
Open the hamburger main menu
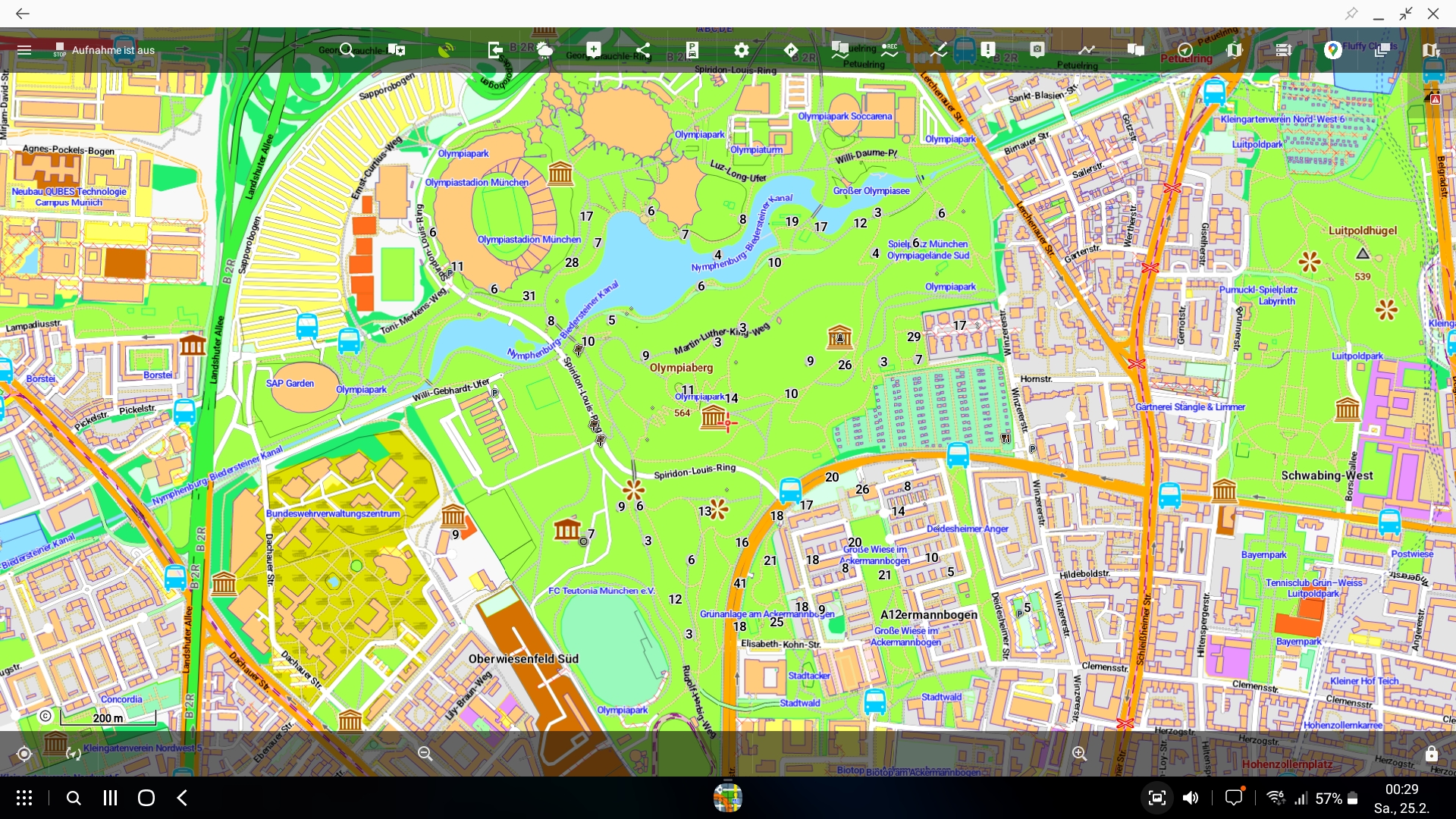pos(24,50)
